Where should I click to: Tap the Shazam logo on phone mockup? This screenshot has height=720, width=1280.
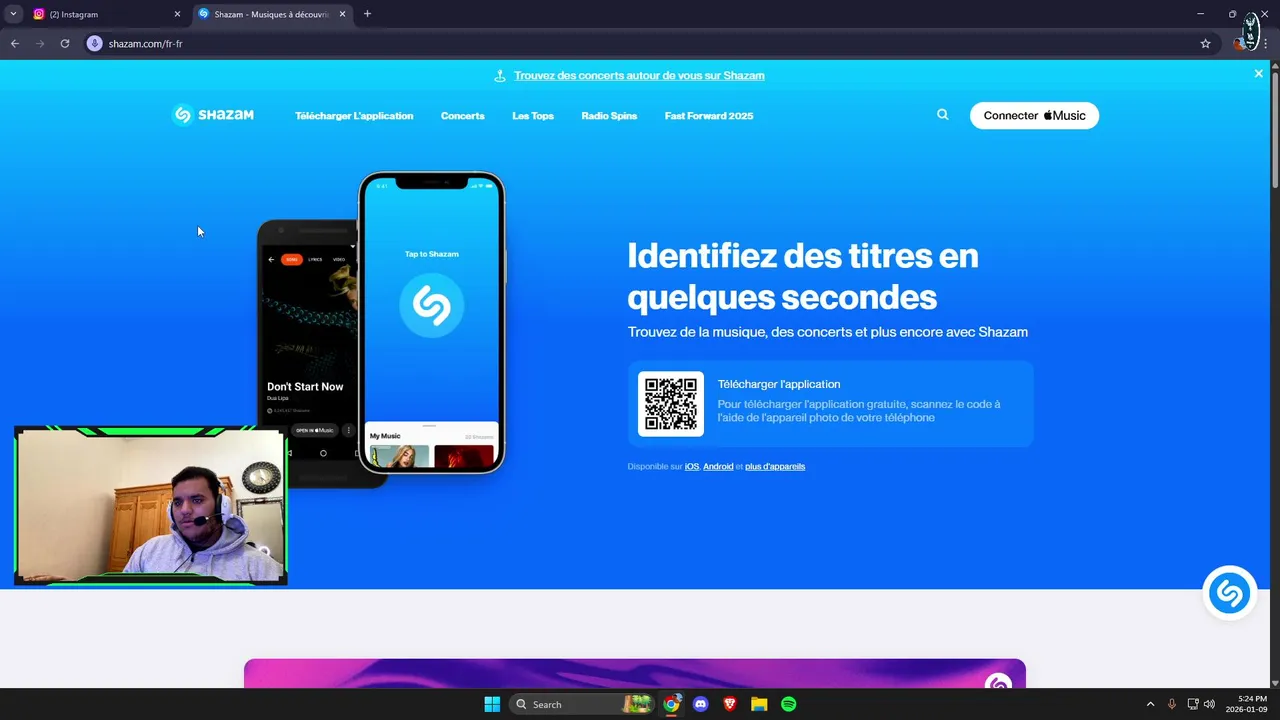pyautogui.click(x=432, y=305)
